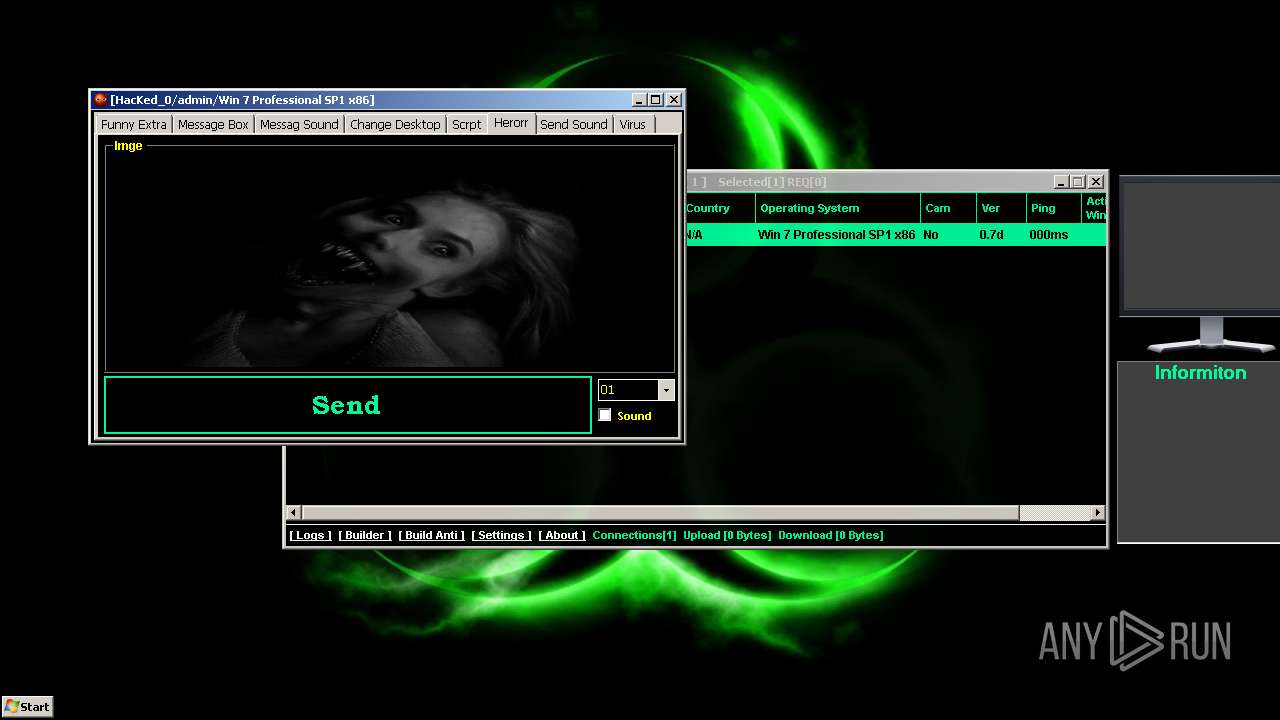Minimize the HacKed_0 admin window

click(639, 100)
